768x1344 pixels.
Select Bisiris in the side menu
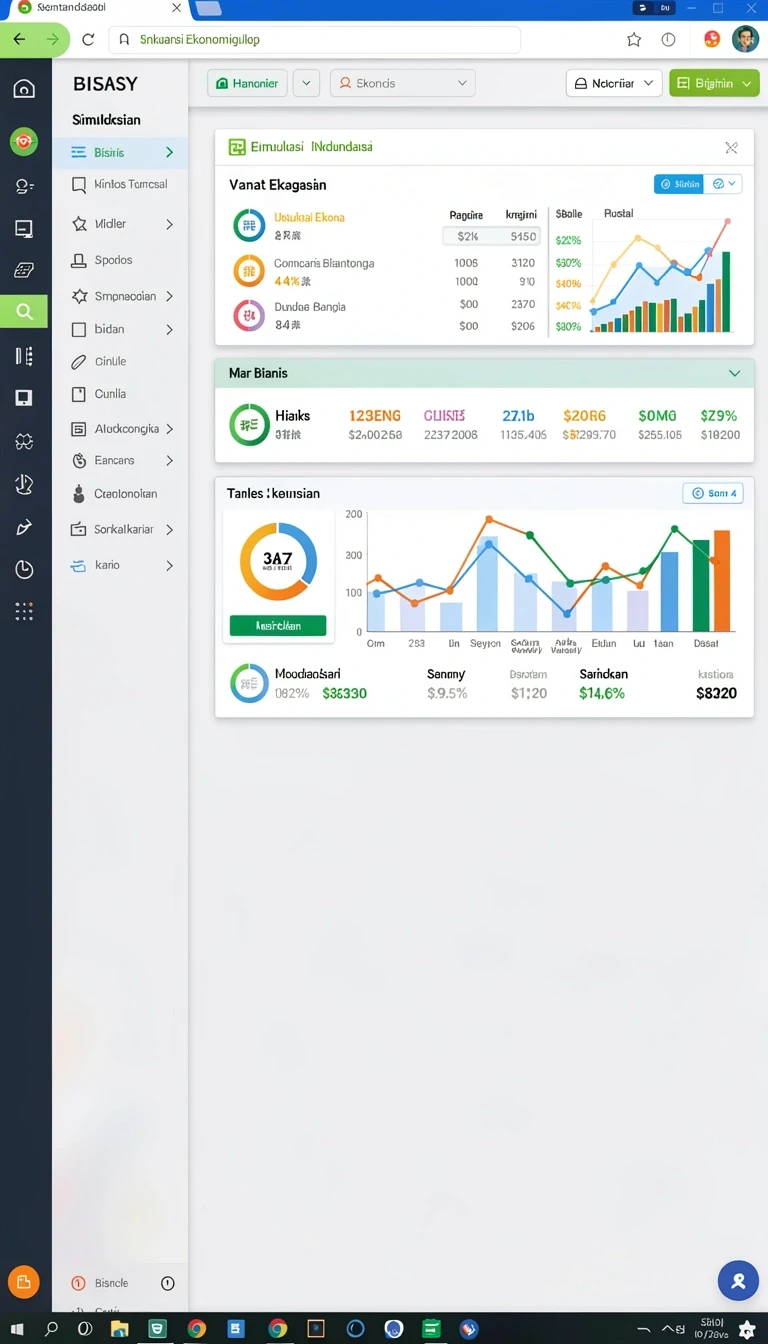click(x=121, y=152)
